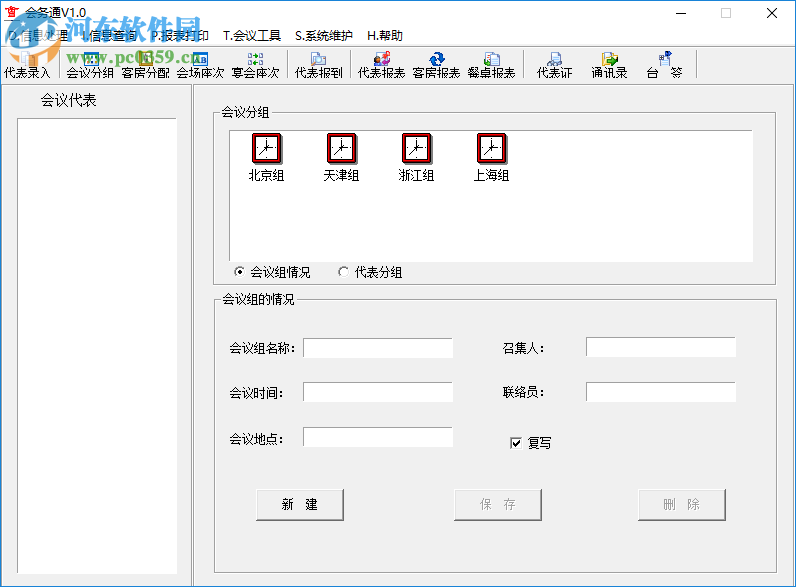This screenshot has height=587, width=796.
Task: Focus the 联络员 input field
Action: pos(660,392)
